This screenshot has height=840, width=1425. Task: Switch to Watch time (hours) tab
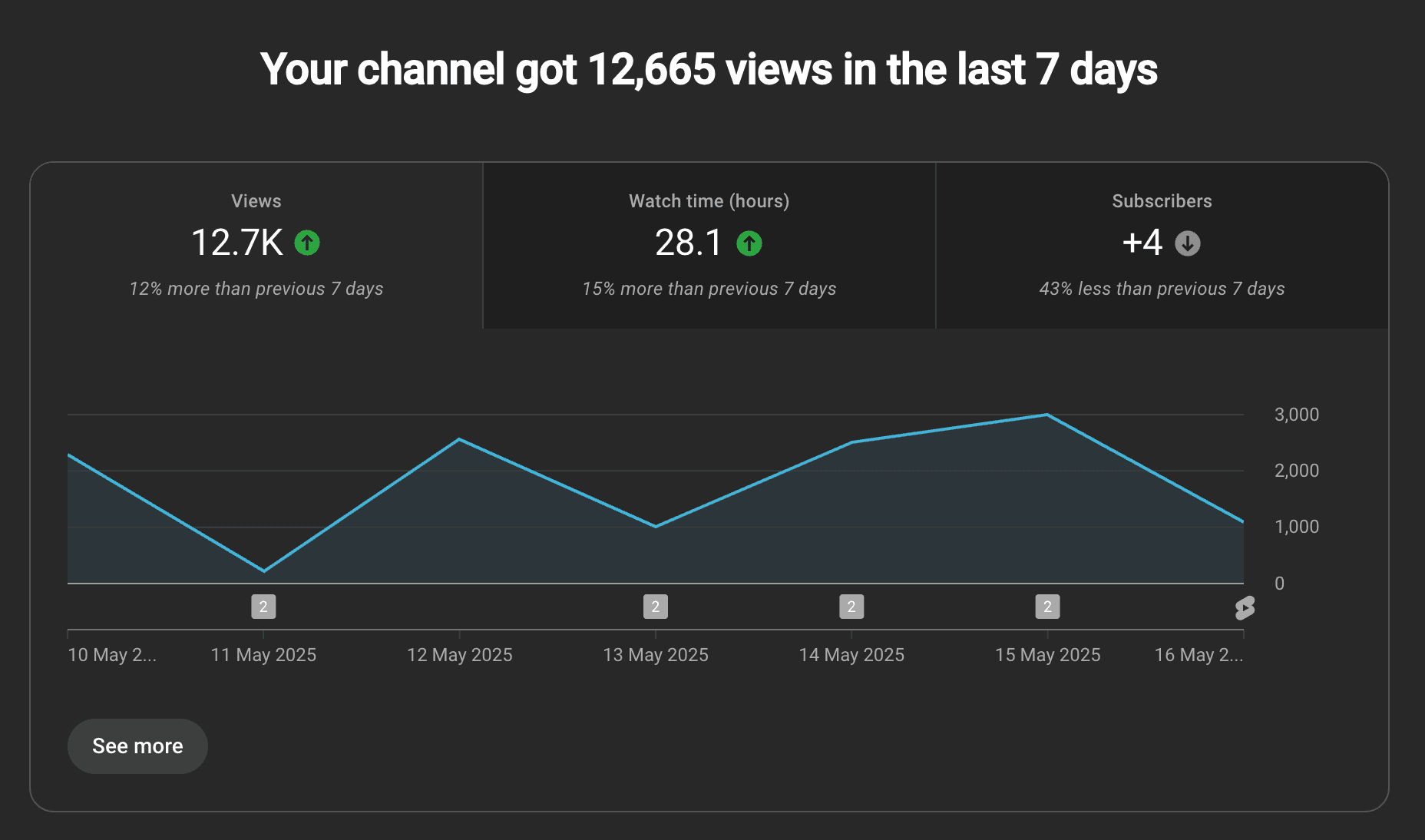click(709, 246)
